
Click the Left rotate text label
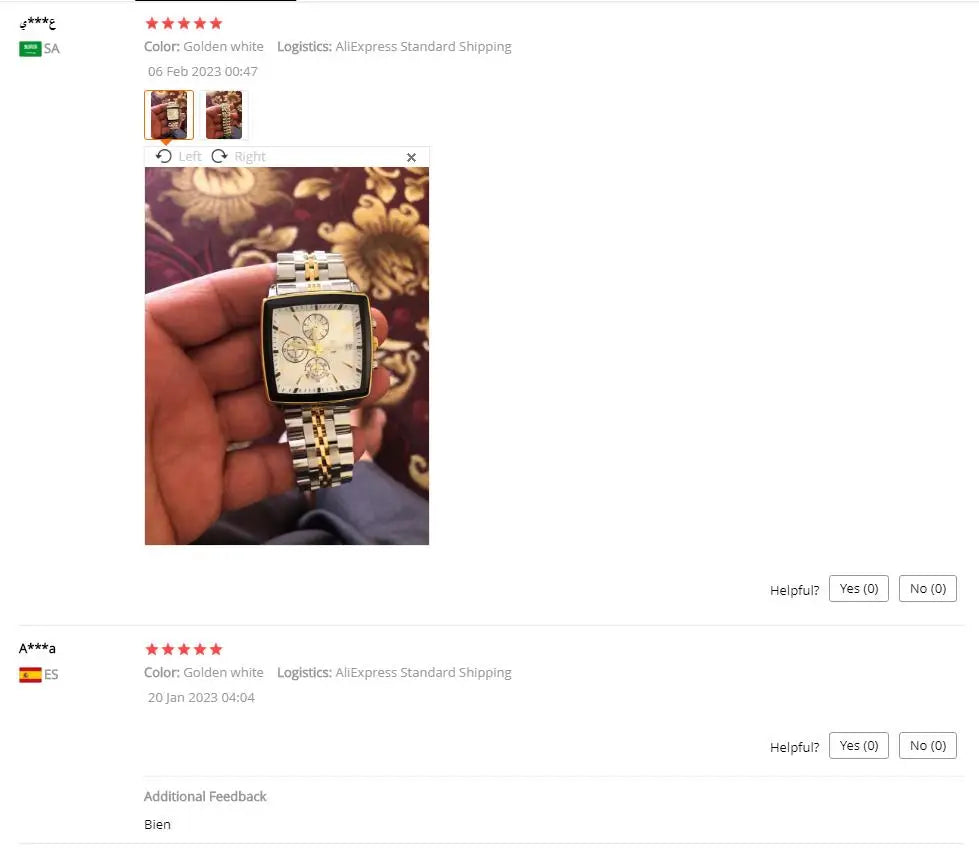(190, 157)
